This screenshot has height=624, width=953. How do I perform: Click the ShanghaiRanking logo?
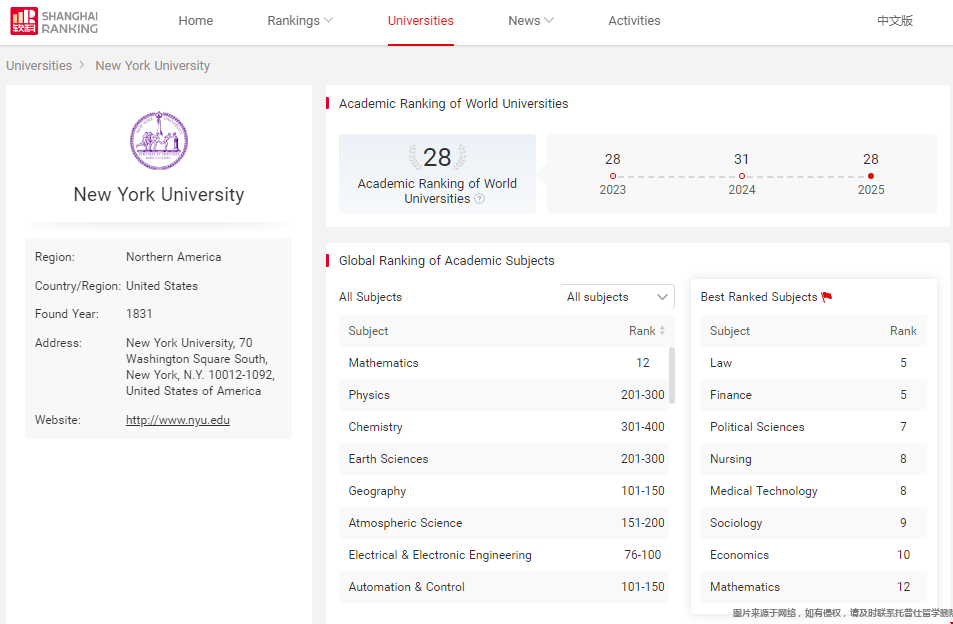click(53, 21)
